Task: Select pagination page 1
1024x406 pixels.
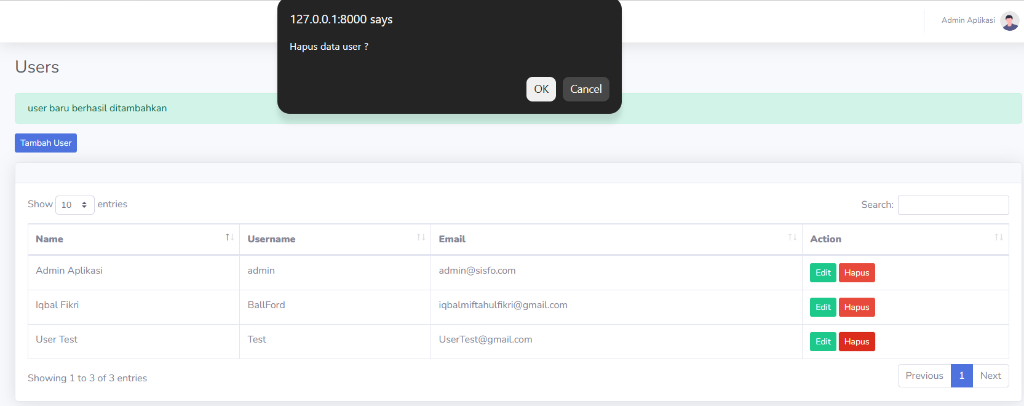Action: (961, 376)
